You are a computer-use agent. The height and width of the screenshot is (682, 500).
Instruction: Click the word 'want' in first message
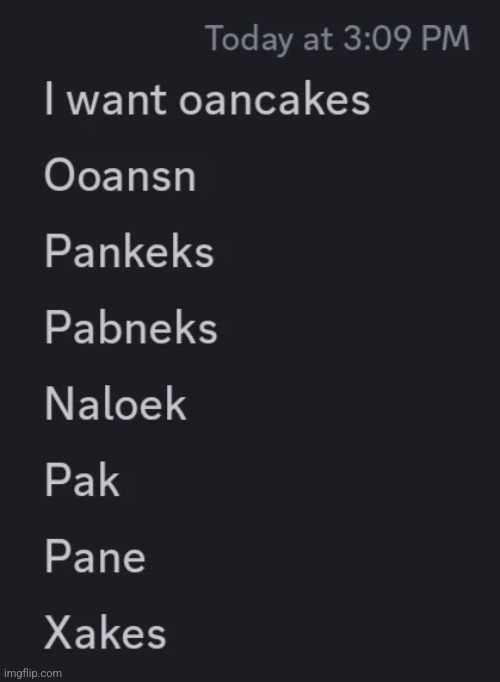click(x=117, y=101)
